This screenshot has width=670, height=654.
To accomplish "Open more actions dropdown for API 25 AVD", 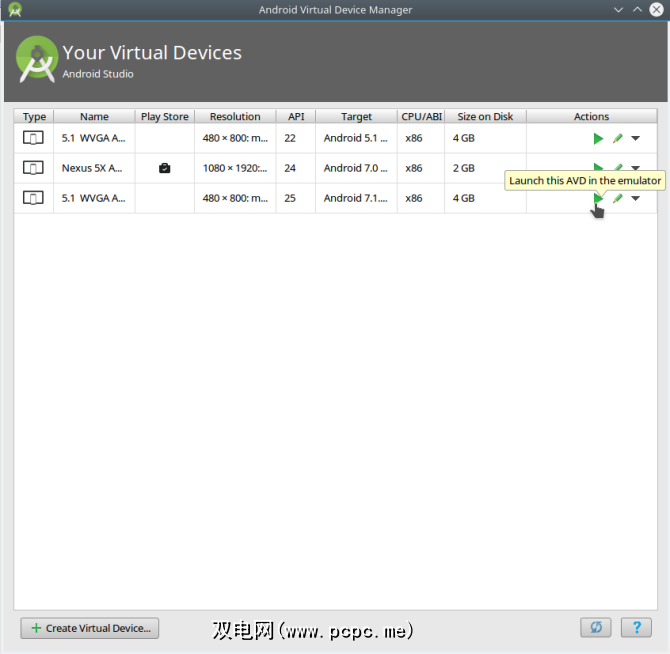I will tap(635, 198).
